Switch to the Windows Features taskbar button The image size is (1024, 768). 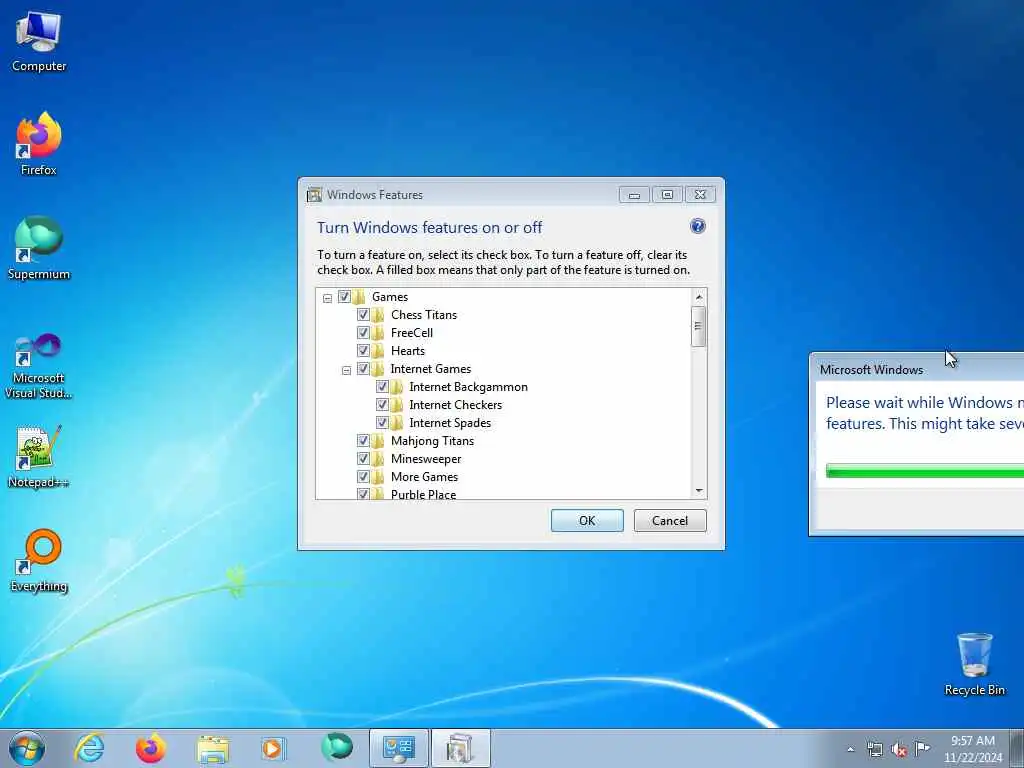coord(460,748)
